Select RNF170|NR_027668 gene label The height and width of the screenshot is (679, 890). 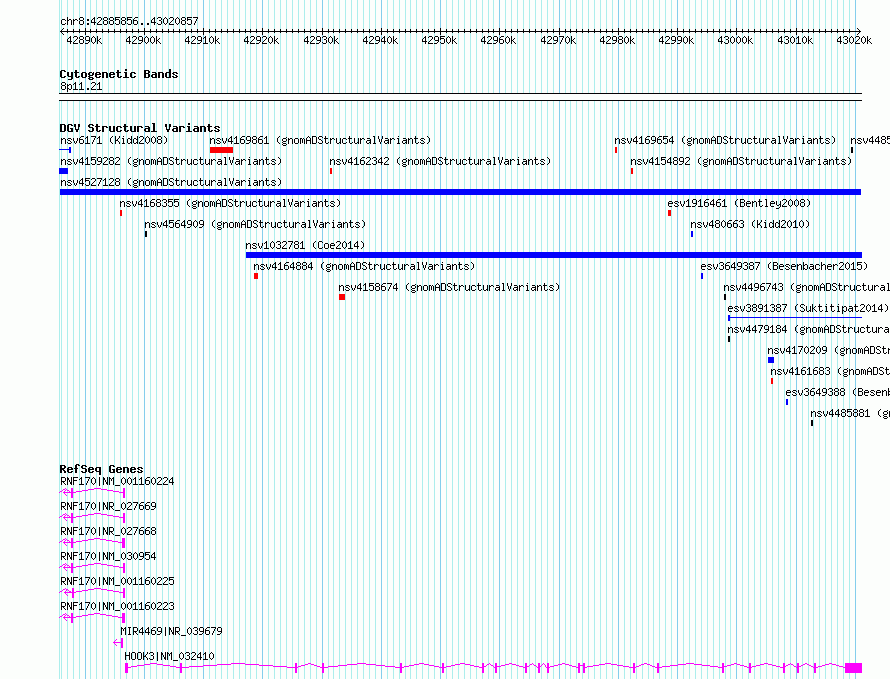pyautogui.click(x=108, y=531)
